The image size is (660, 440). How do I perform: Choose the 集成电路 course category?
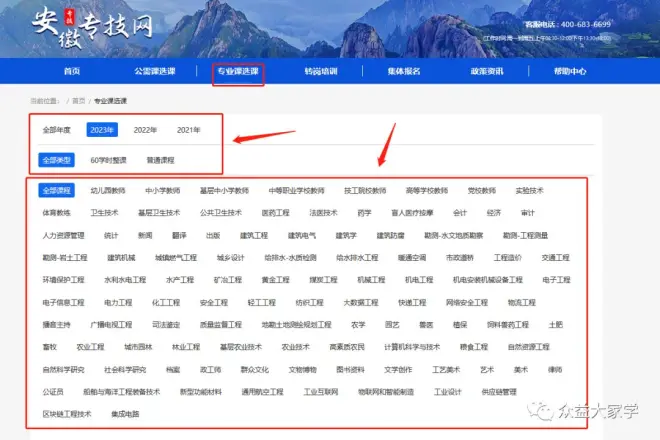tap(125, 414)
